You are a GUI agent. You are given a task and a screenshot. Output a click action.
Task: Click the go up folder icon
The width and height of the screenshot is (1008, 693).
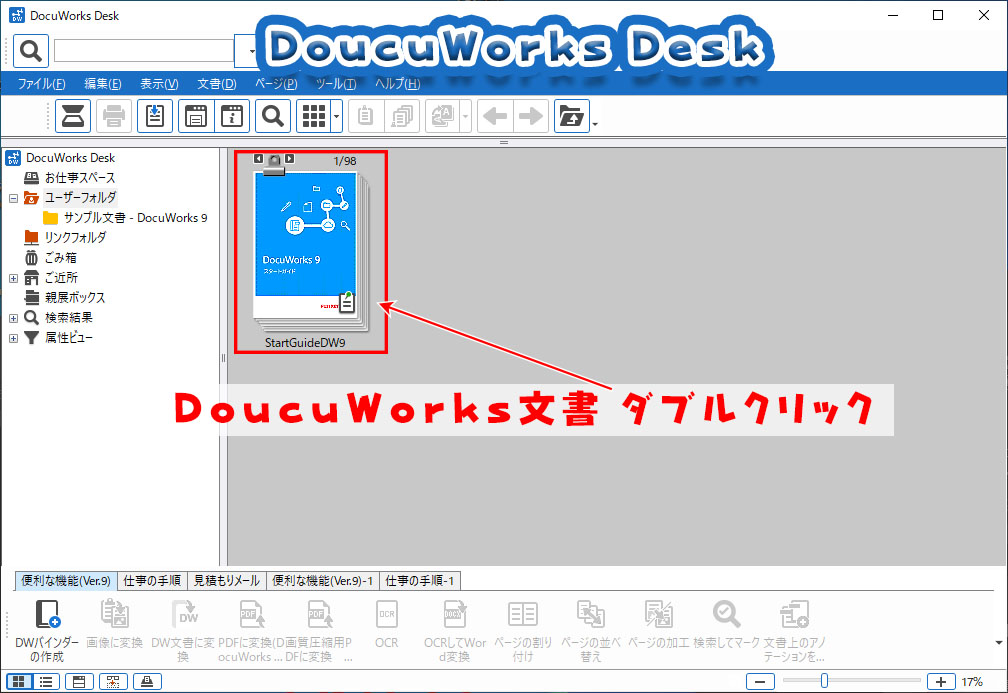point(572,116)
